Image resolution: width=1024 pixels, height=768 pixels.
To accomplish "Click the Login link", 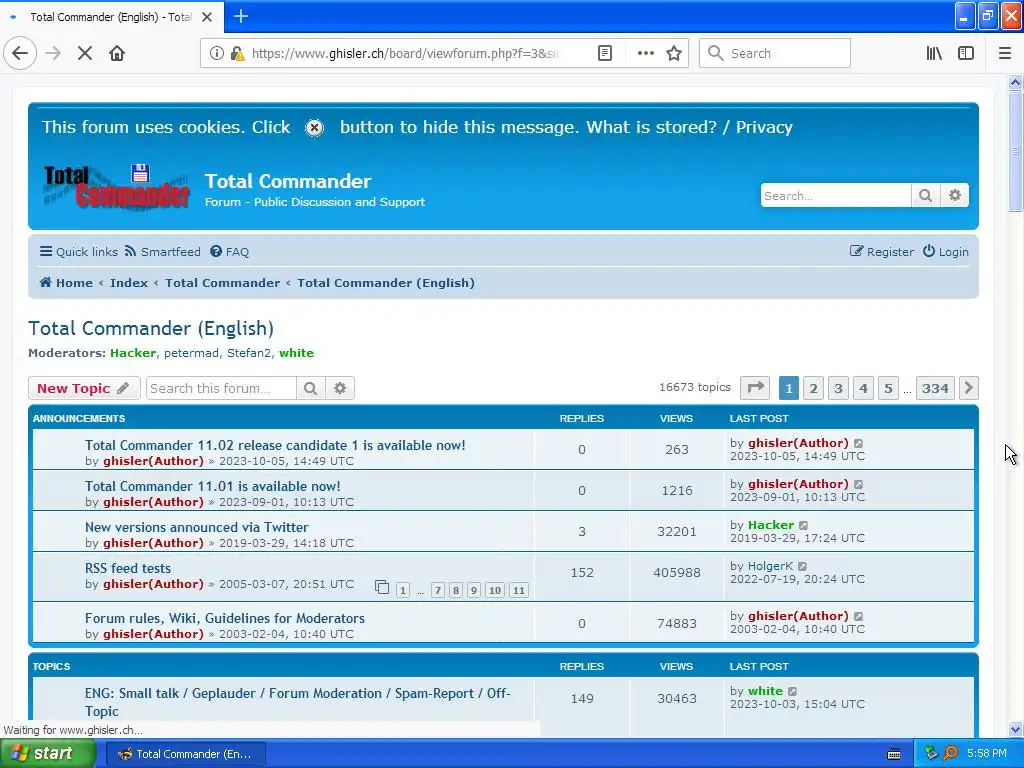I will [946, 252].
